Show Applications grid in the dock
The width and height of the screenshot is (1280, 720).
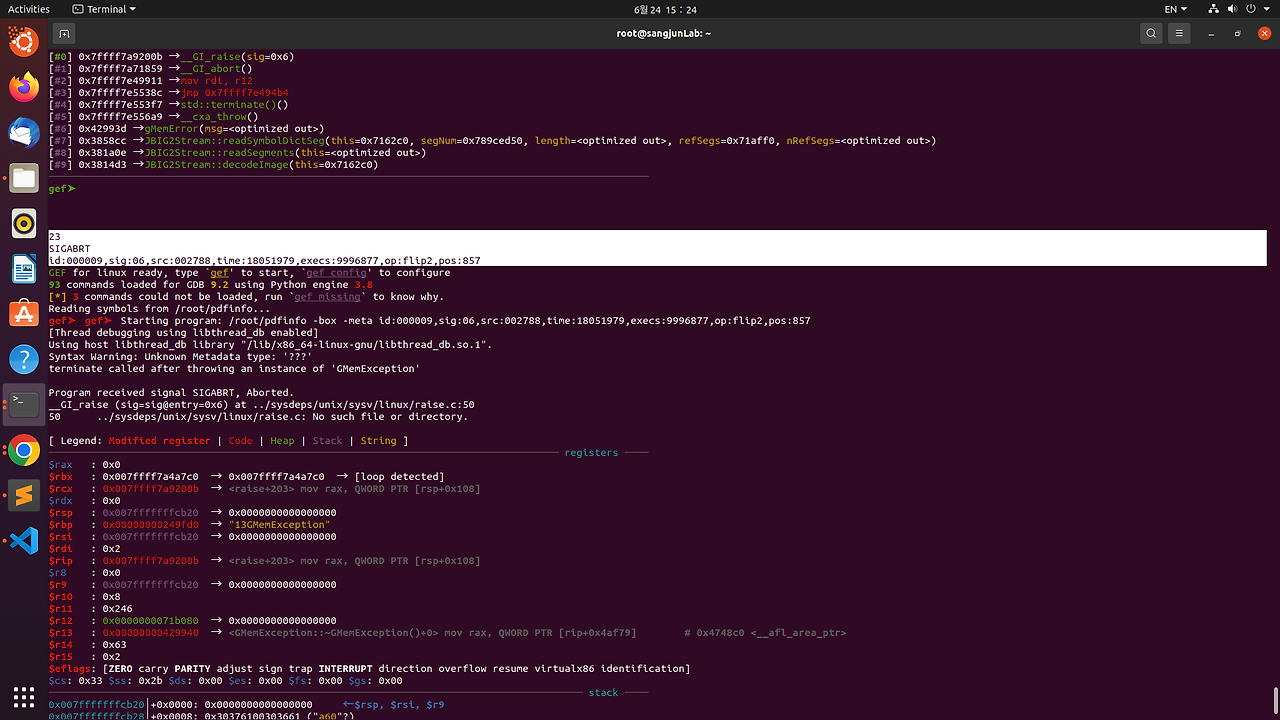coord(24,696)
